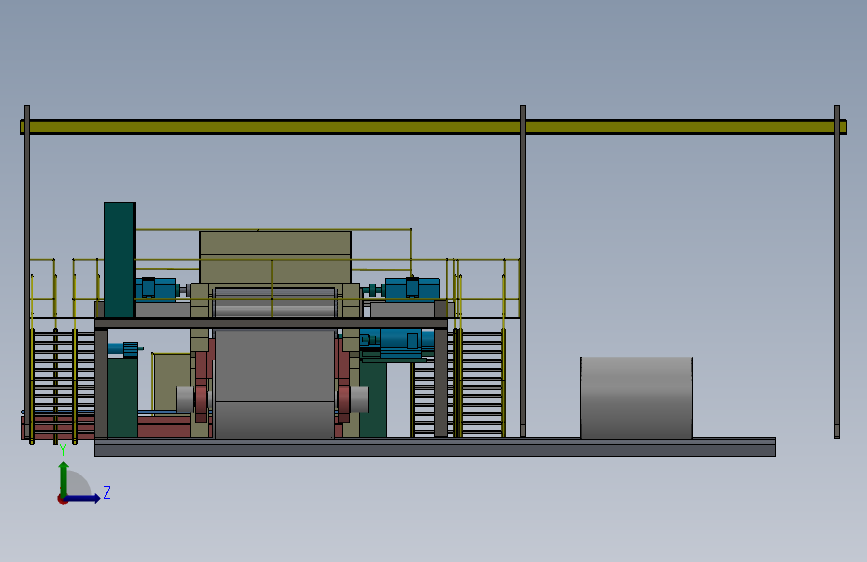Select the large gray central drum body
The image size is (867, 562).
pyautogui.click(x=275, y=384)
